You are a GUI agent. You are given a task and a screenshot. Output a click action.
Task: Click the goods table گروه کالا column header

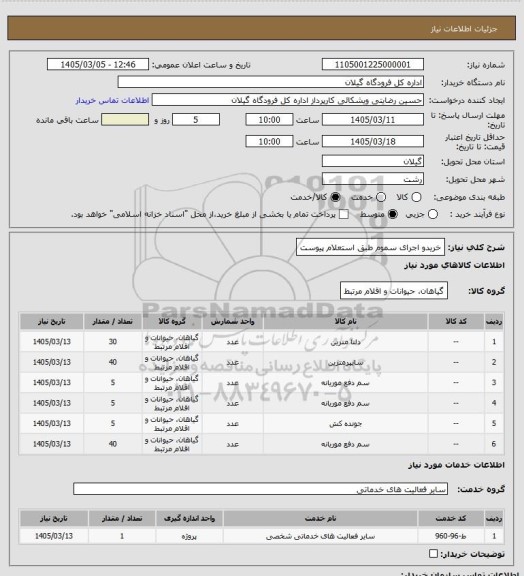coord(172,321)
